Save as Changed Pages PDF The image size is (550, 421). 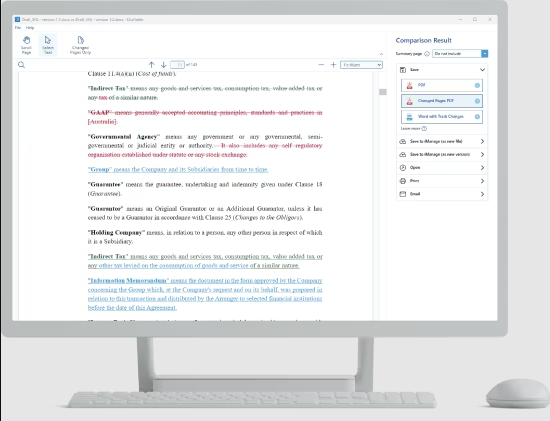point(442,101)
